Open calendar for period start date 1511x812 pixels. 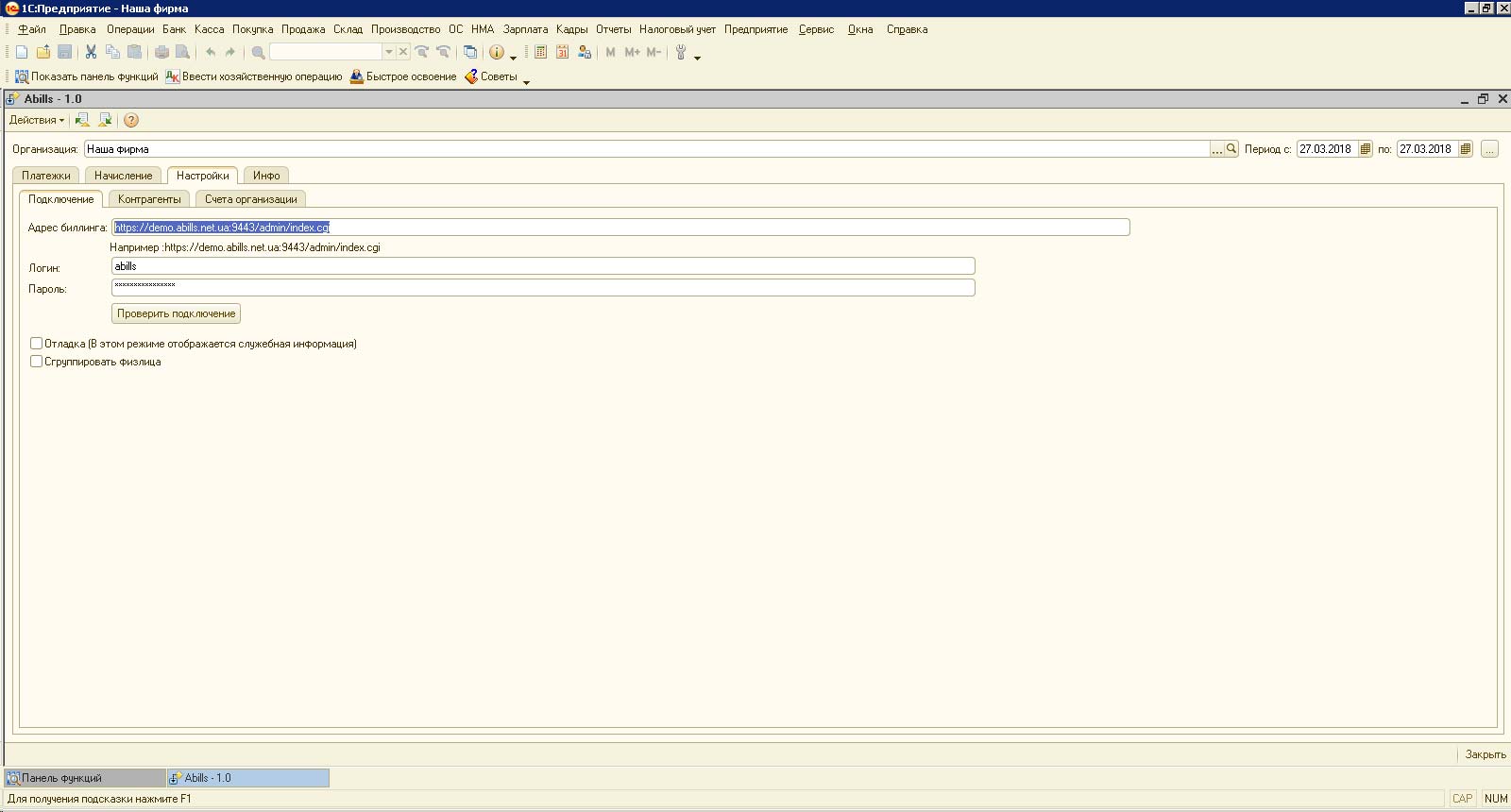pos(1366,149)
